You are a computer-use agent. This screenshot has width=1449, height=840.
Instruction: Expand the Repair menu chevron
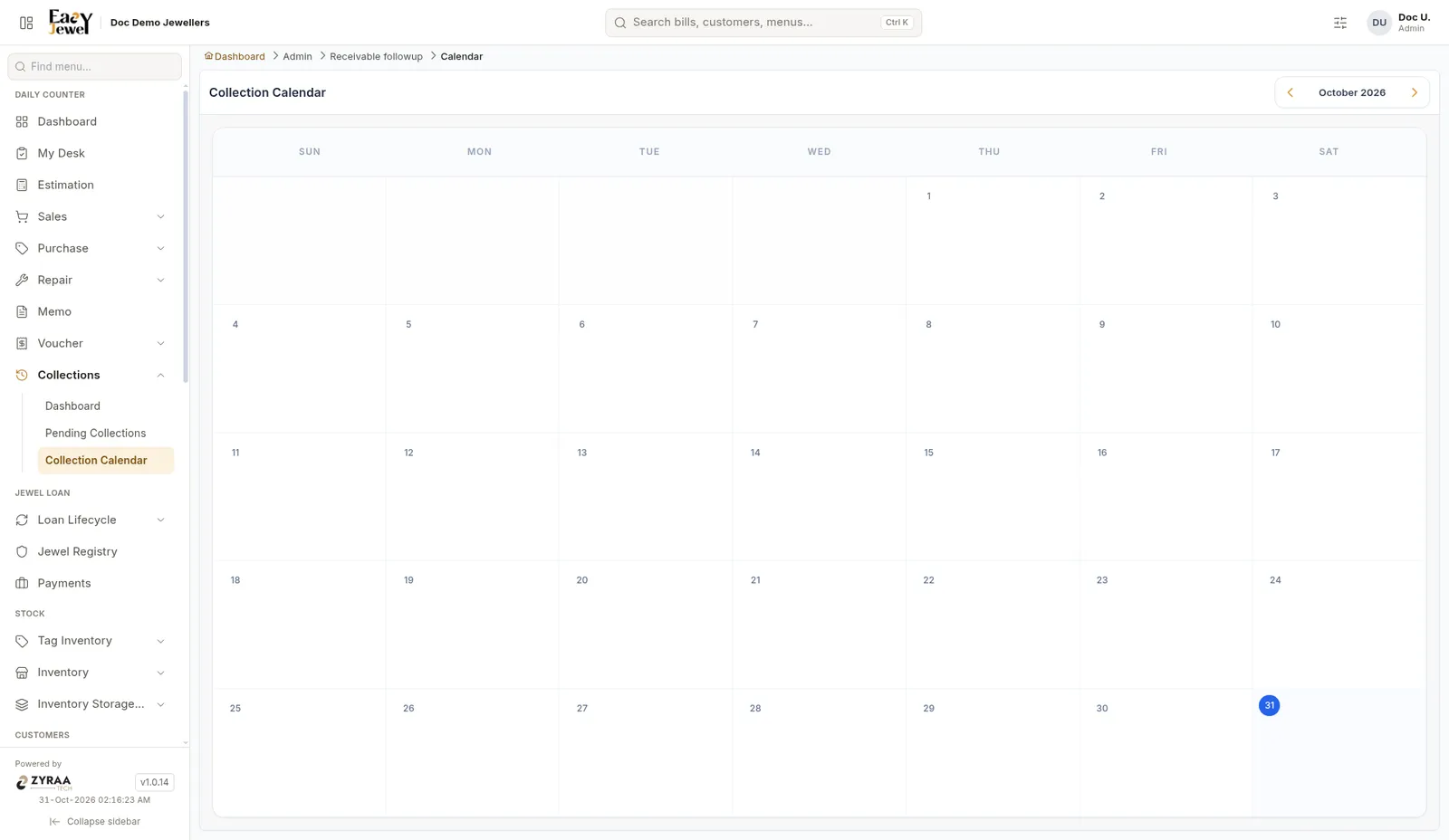tap(160, 280)
